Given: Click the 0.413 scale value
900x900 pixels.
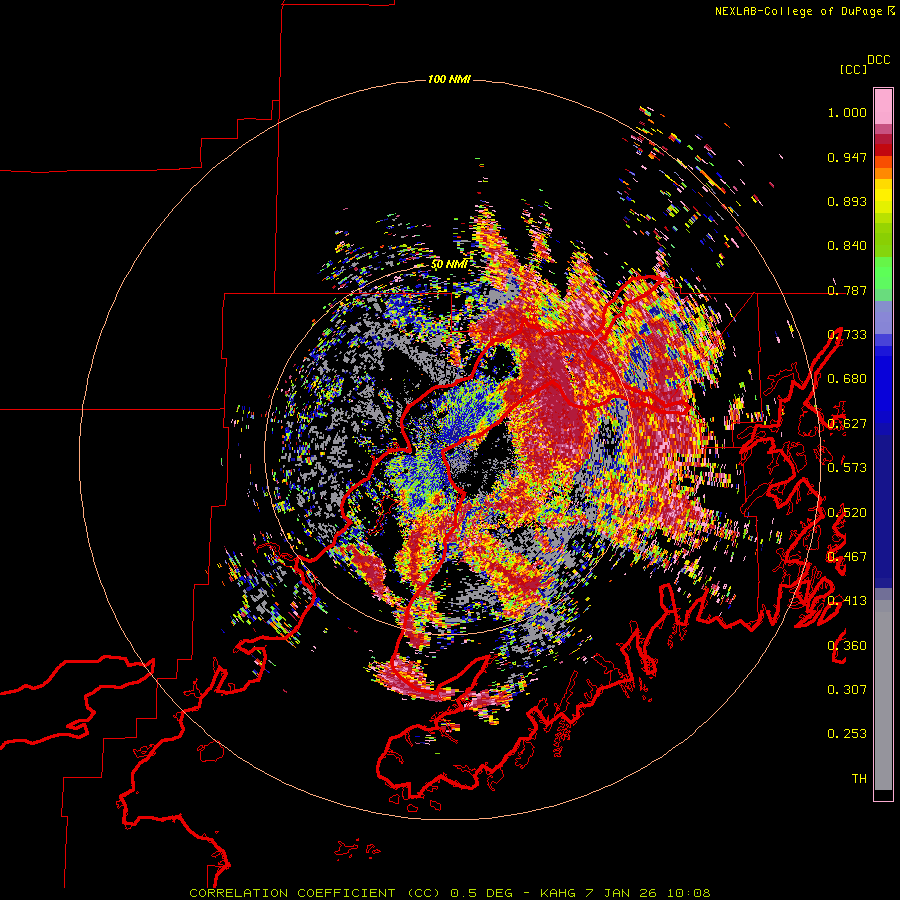Looking at the screenshot, I should pyautogui.click(x=847, y=601).
